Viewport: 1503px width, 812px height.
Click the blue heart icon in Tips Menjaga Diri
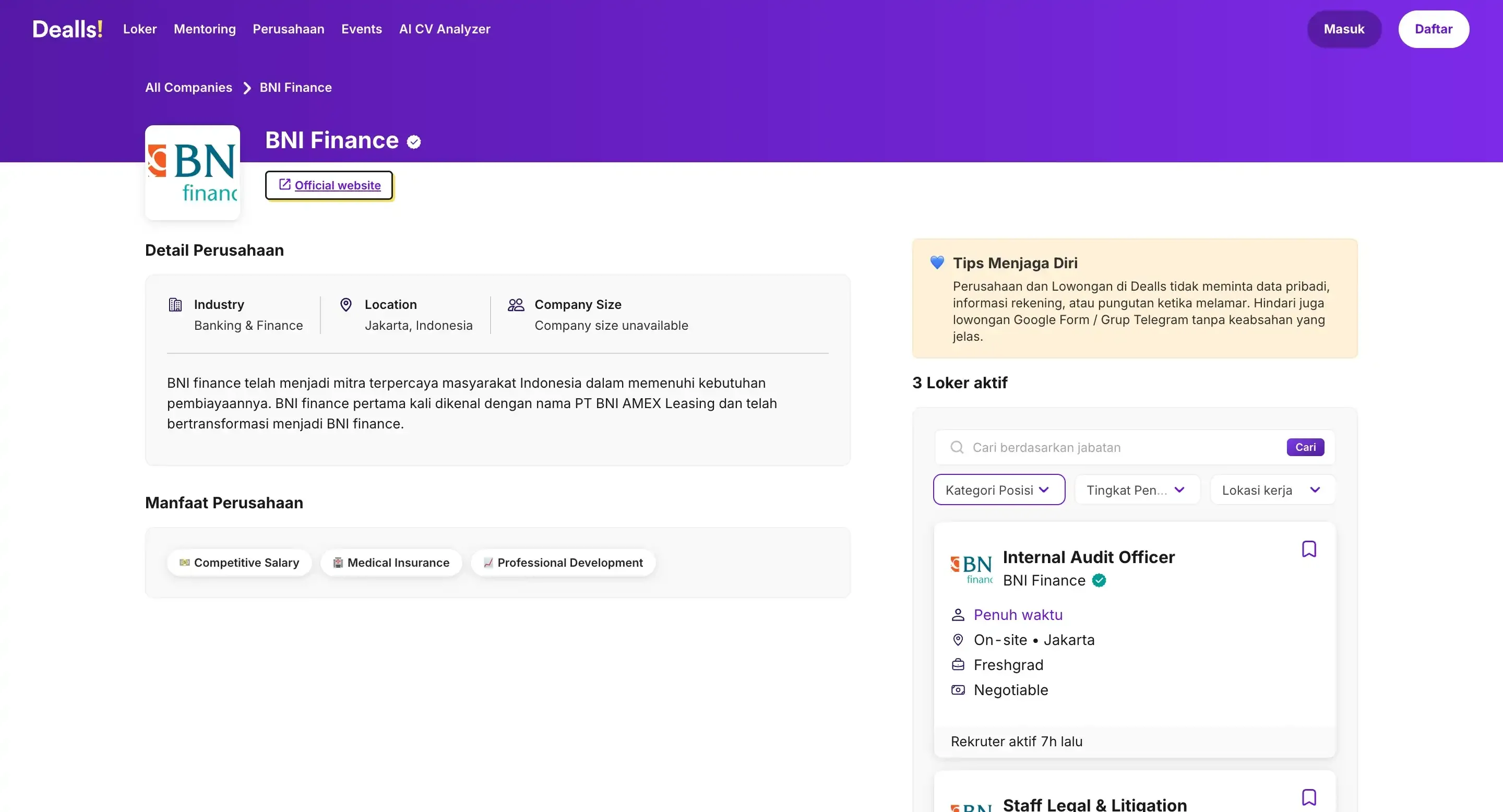click(x=937, y=262)
